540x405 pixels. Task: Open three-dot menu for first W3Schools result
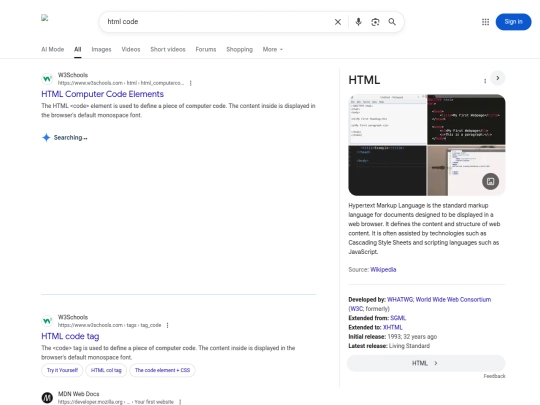(190, 83)
